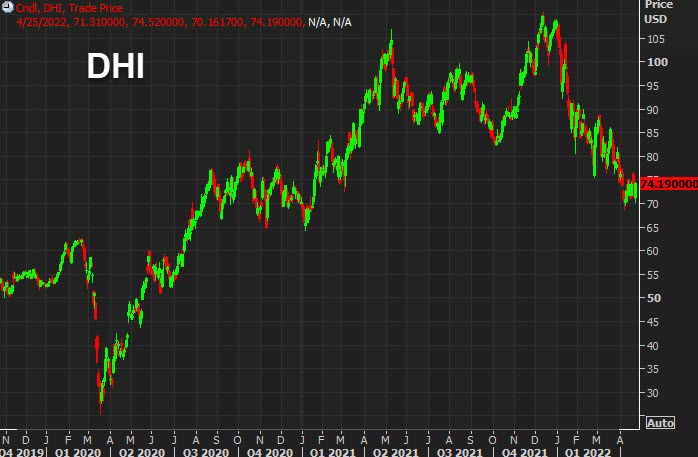The height and width of the screenshot is (457, 698).
Task: Click the Q3 2021 quarter label
Action: [460, 453]
